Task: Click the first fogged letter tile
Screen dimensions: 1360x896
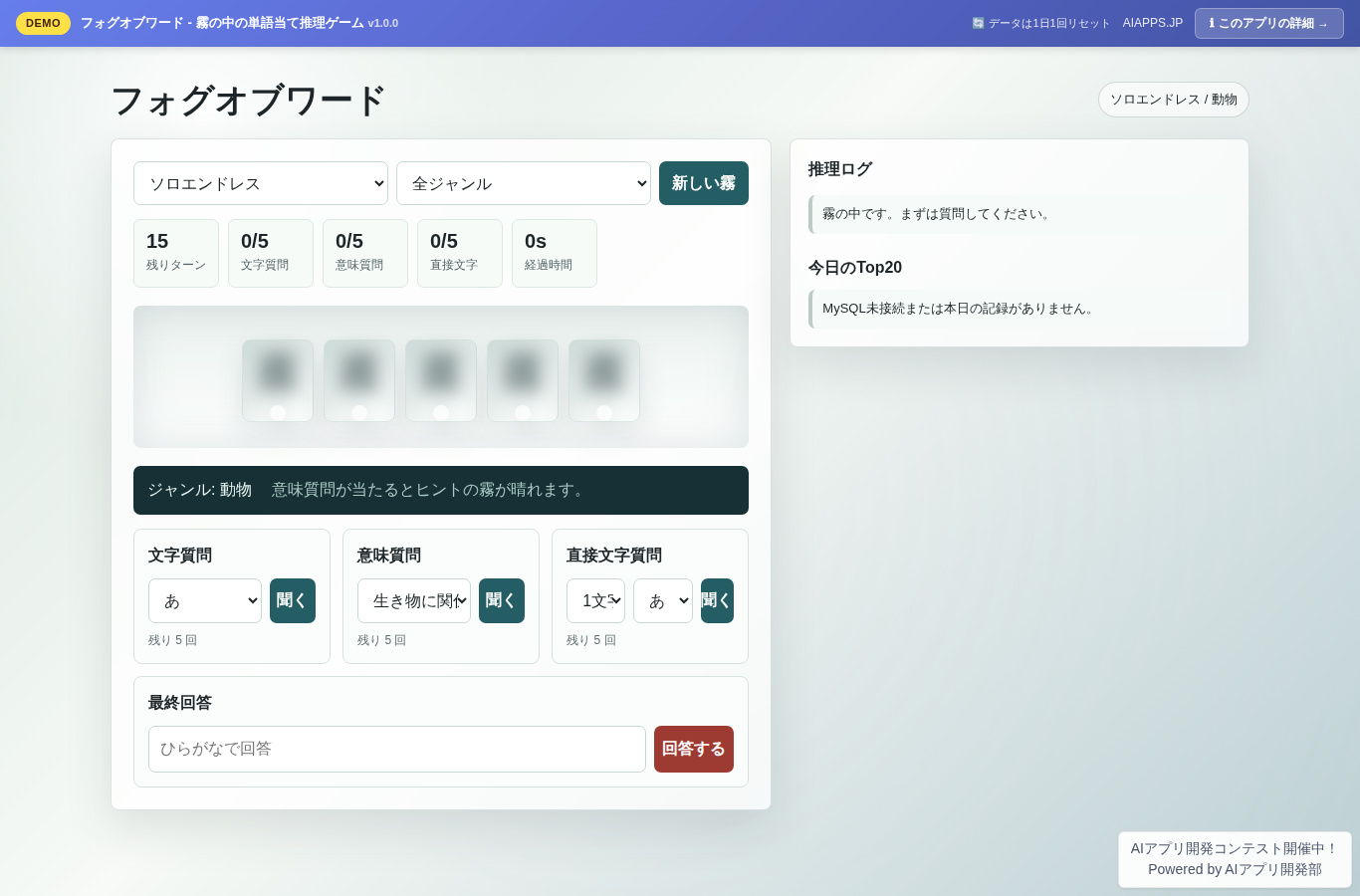Action: (278, 380)
